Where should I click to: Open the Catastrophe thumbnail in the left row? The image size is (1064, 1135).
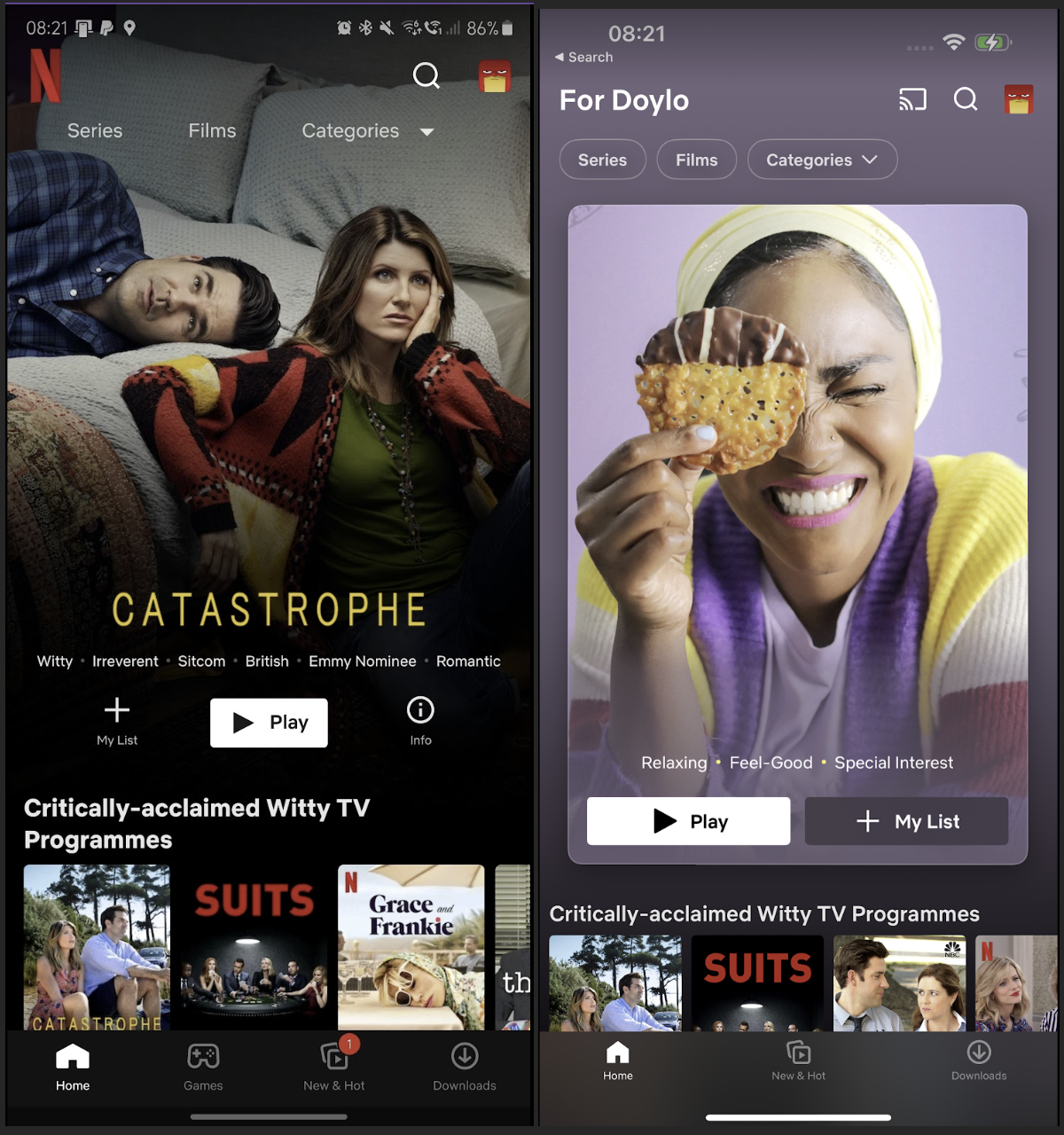pos(97,947)
